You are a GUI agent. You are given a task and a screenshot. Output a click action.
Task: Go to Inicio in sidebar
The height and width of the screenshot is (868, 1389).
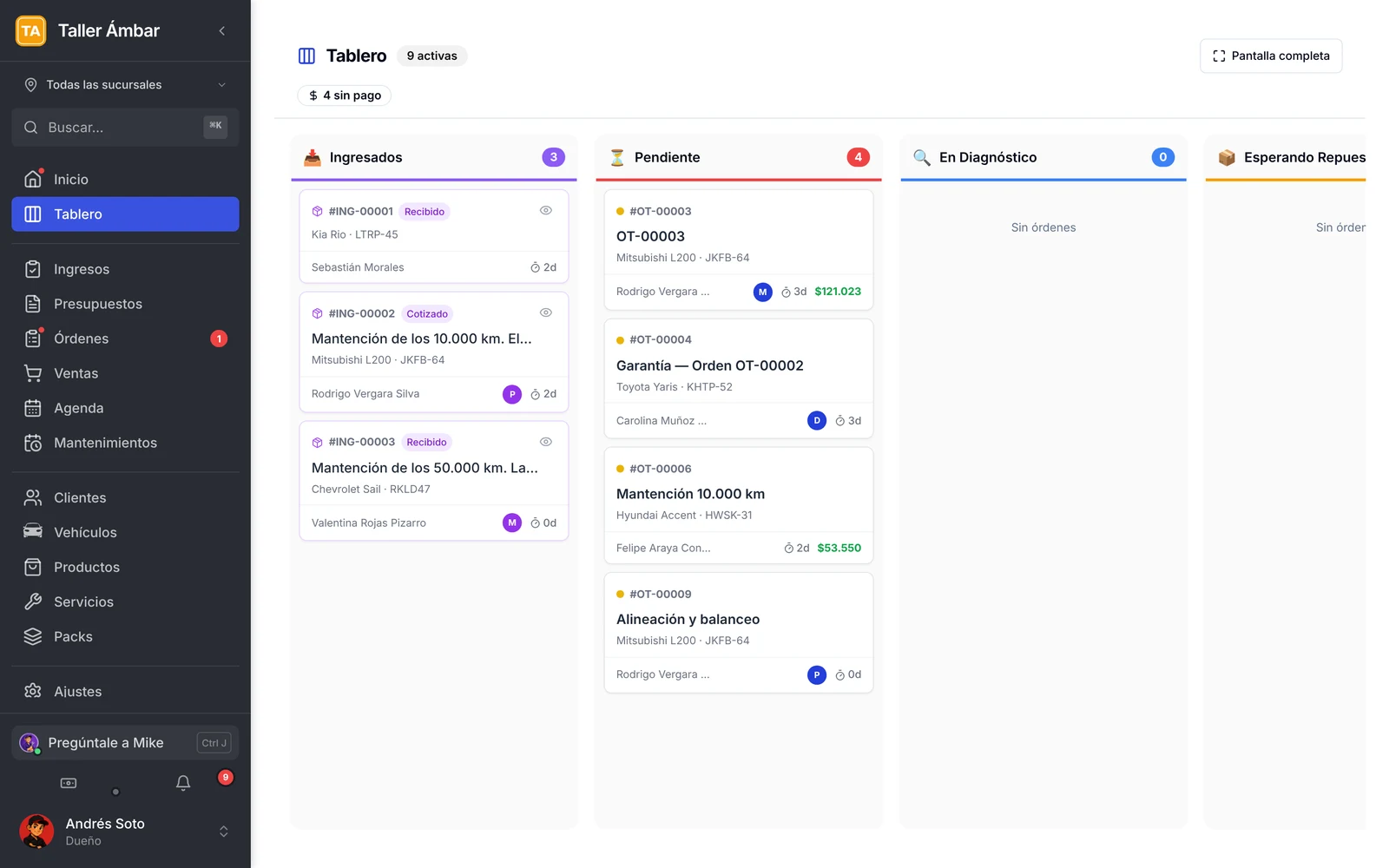[125, 180]
